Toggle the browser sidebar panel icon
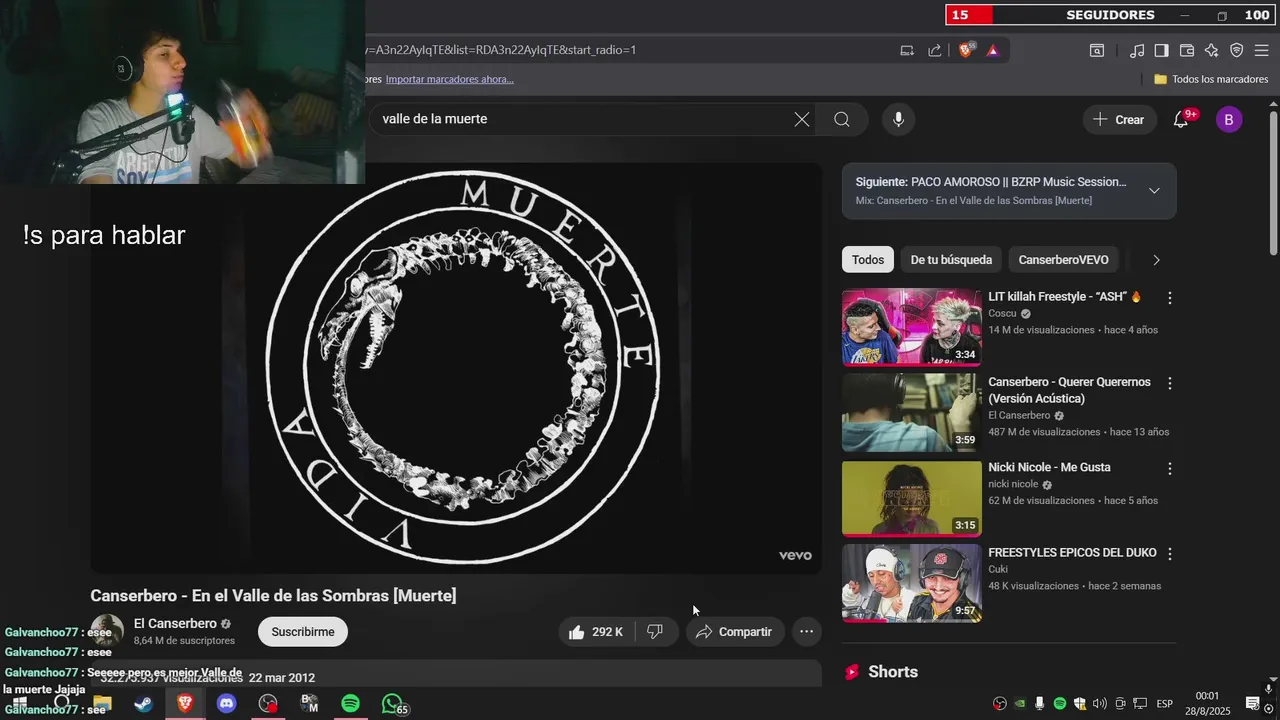 [x=1161, y=50]
